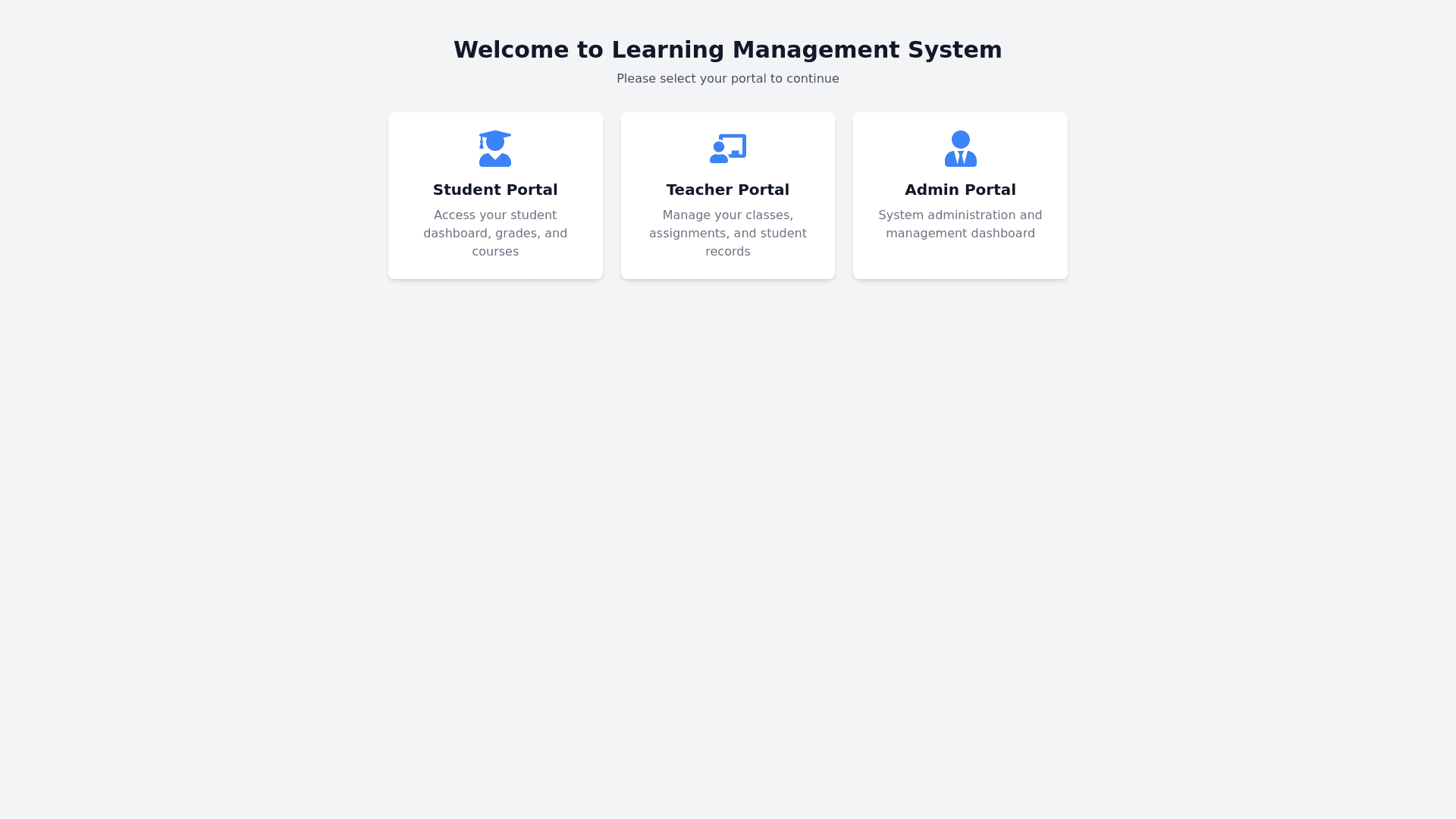The image size is (1456, 819).
Task: Click empty space below the admin description
Action: click(x=960, y=261)
